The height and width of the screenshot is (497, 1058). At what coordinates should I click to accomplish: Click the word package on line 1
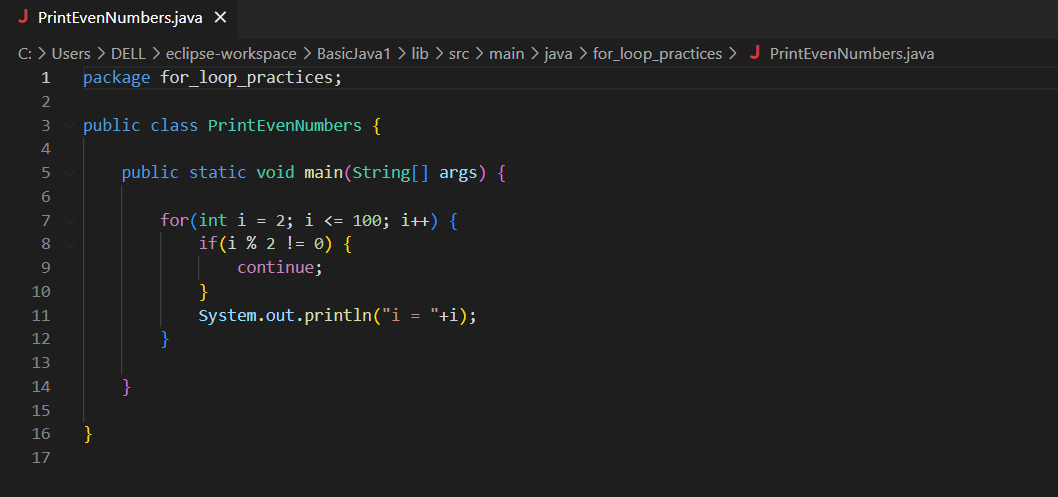117,78
